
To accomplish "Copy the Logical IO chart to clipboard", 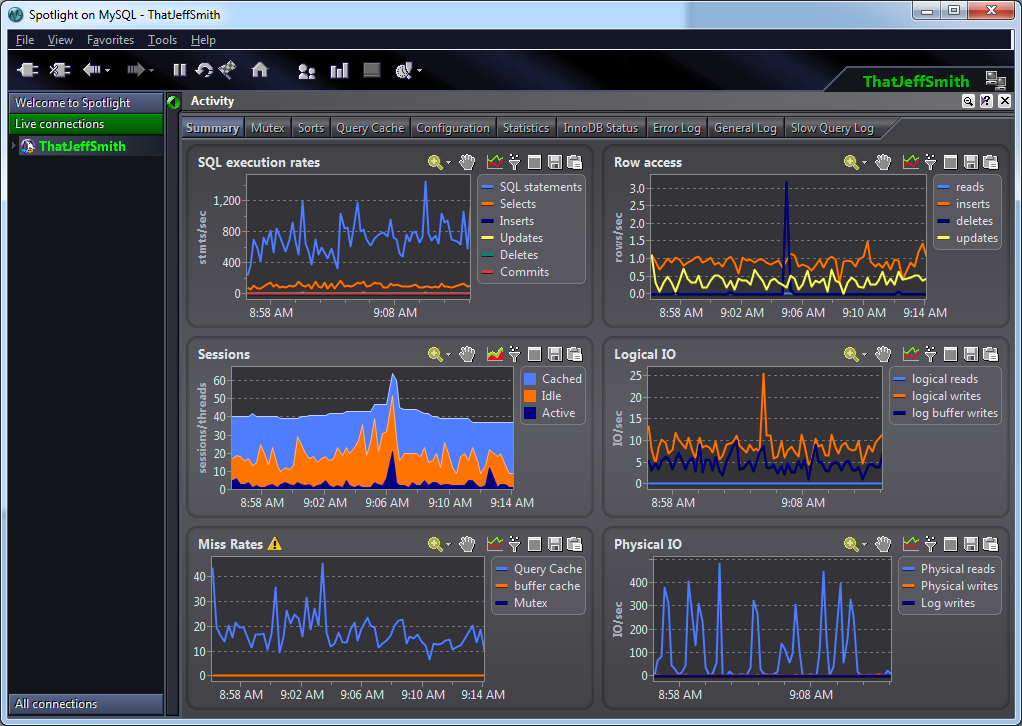I will click(x=990, y=354).
